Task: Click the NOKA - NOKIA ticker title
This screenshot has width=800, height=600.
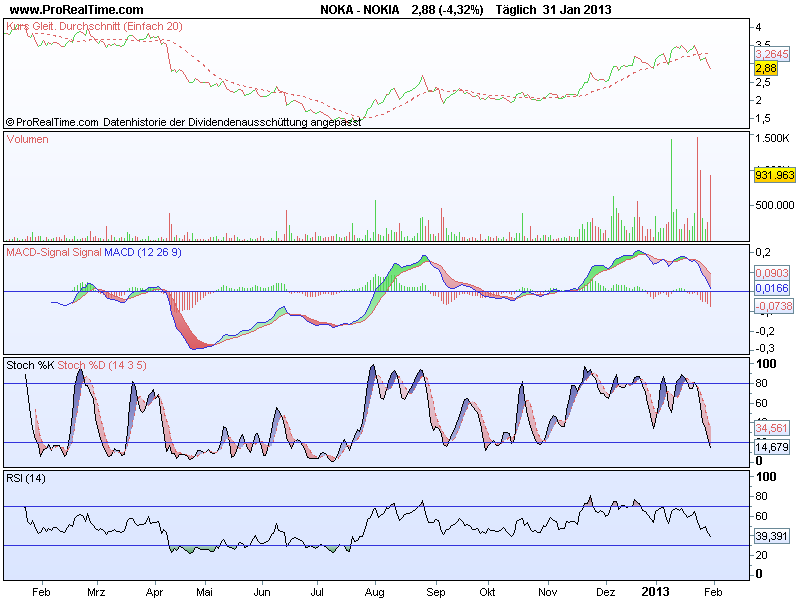Action: pyautogui.click(x=360, y=10)
